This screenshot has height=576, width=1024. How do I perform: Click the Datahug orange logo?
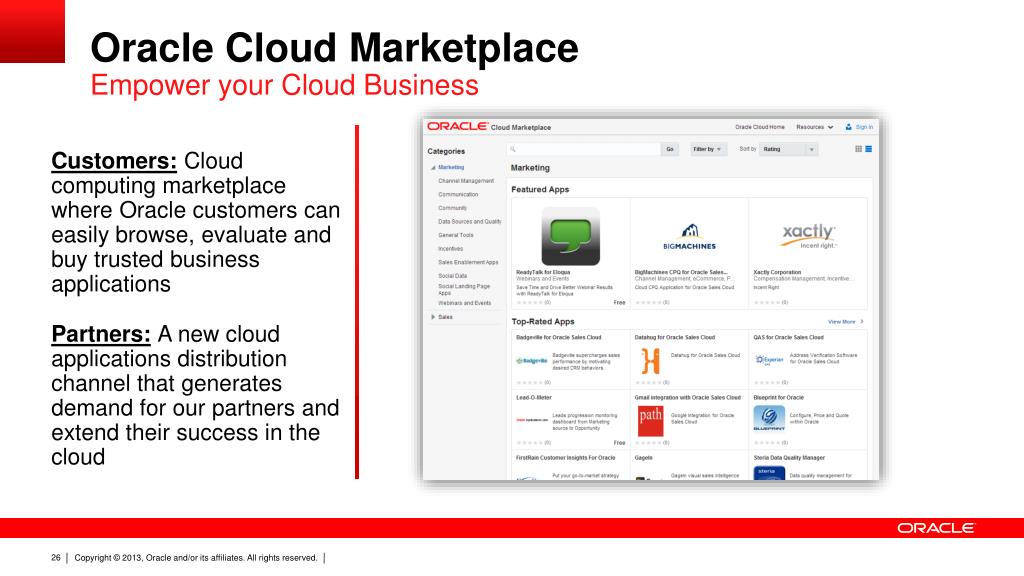coord(650,360)
